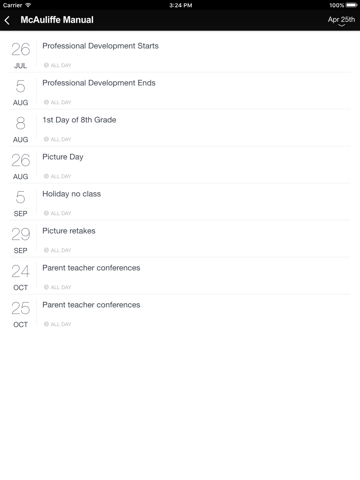Click the clock icon under Picture retakes
This screenshot has height=480, width=360.
pos(46,250)
